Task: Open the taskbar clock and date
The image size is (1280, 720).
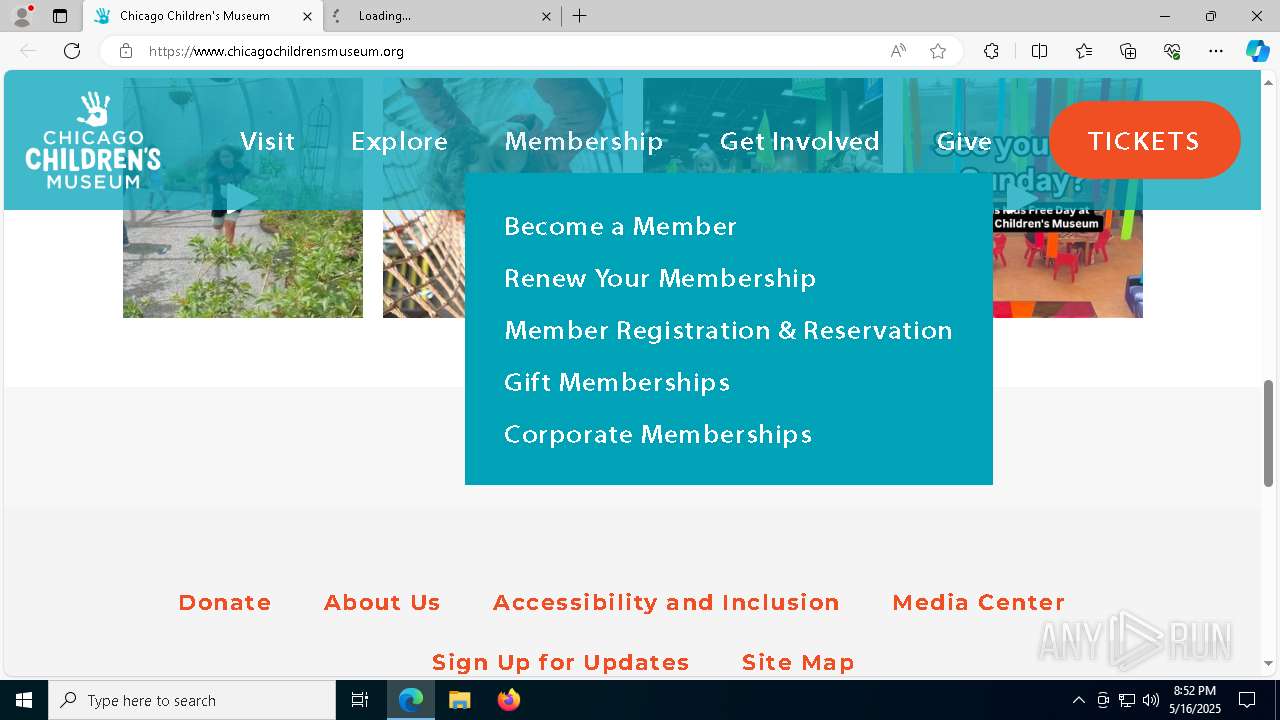Action: coord(1195,700)
